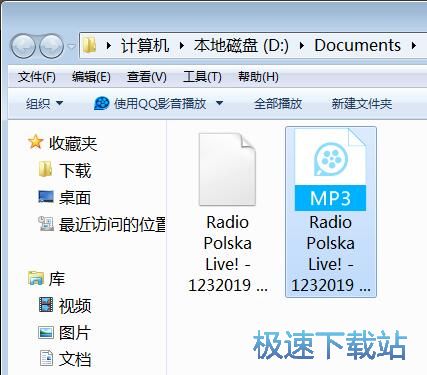Go forward with the Forward arrow button

pos(51,46)
